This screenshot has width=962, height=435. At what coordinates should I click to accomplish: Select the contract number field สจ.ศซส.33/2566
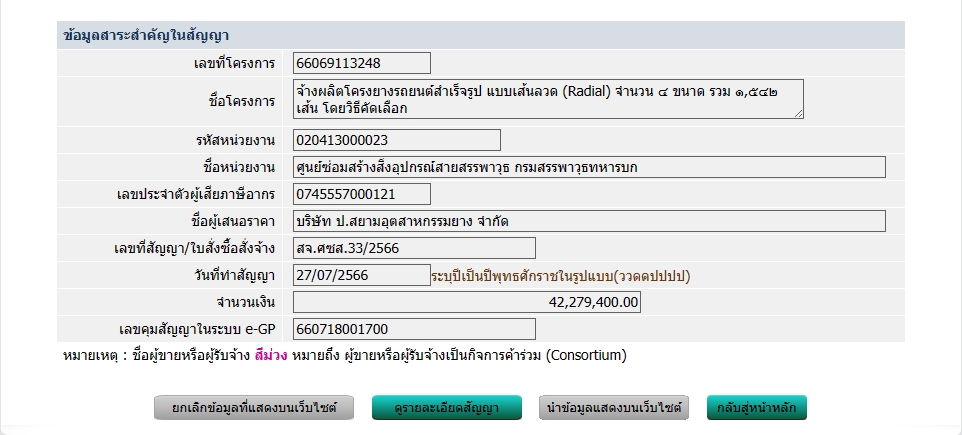click(414, 248)
